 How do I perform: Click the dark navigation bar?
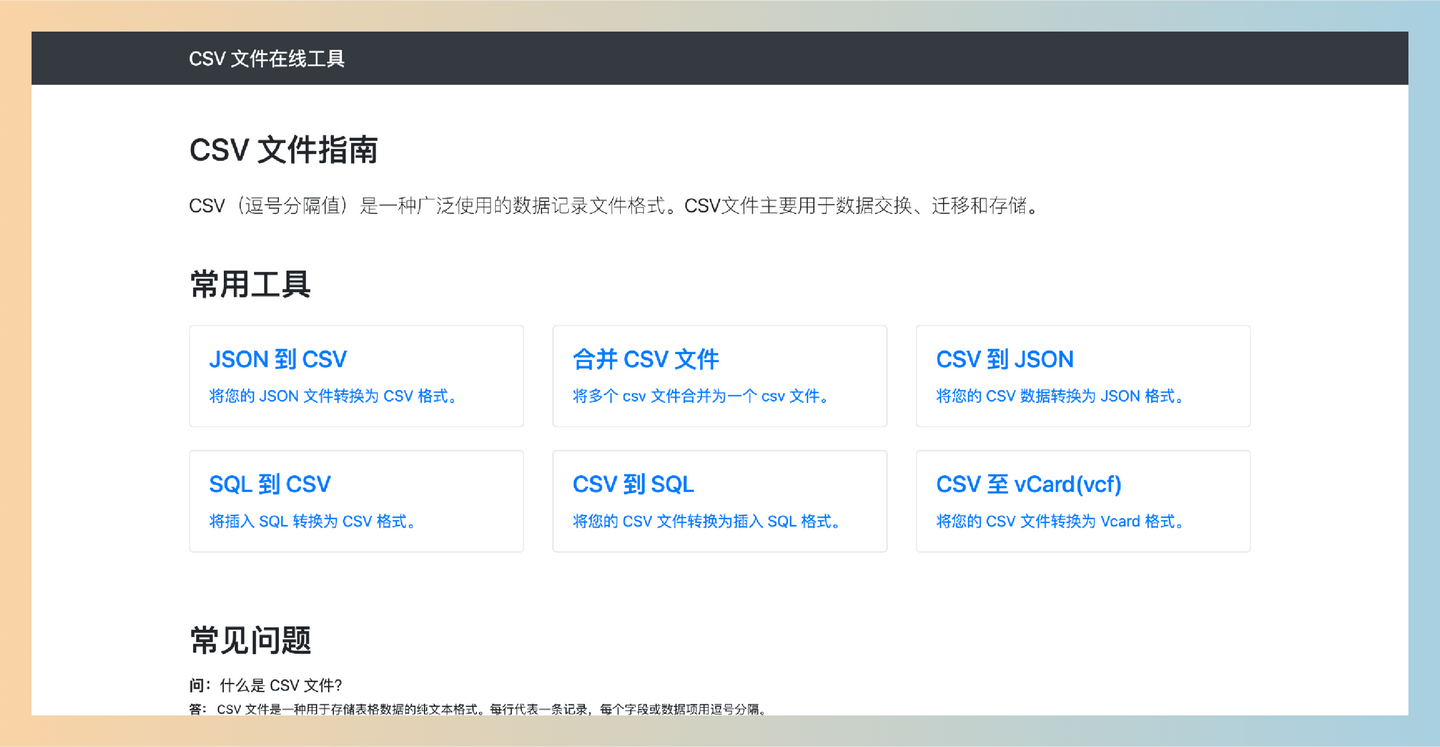point(720,58)
